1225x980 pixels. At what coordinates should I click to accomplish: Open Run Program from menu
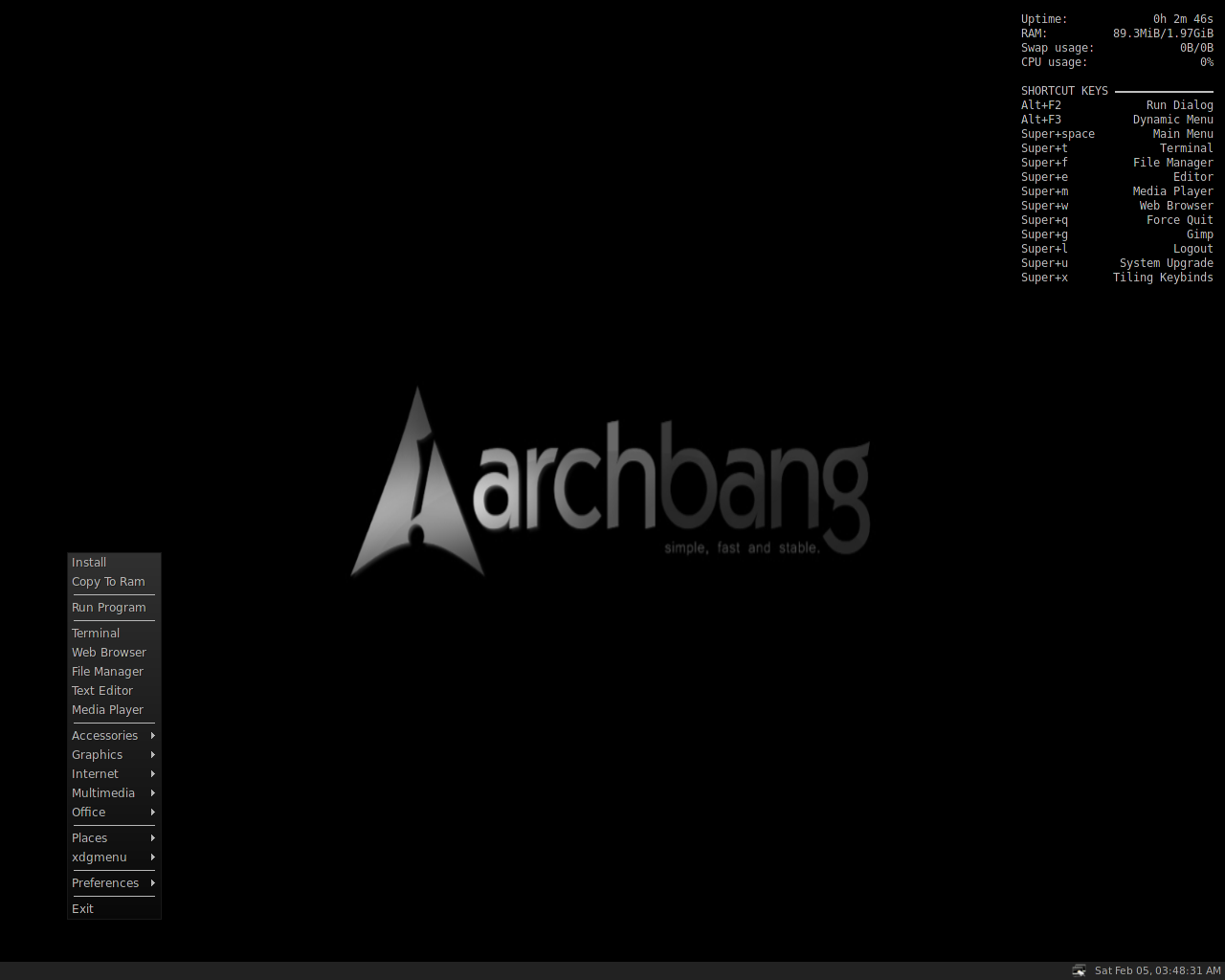(114, 608)
